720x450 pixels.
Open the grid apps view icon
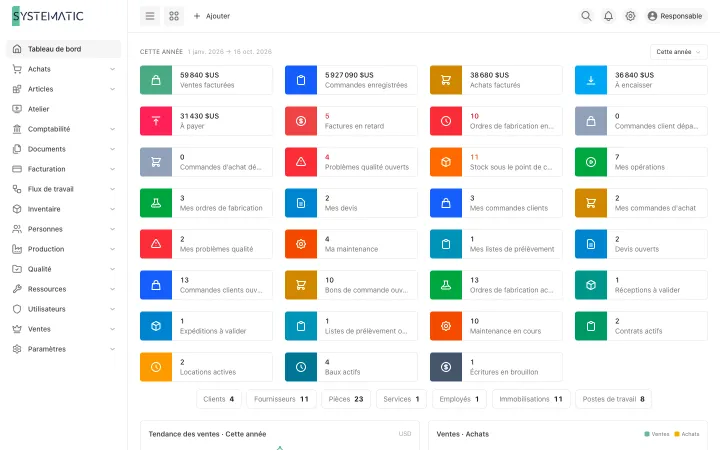[174, 16]
